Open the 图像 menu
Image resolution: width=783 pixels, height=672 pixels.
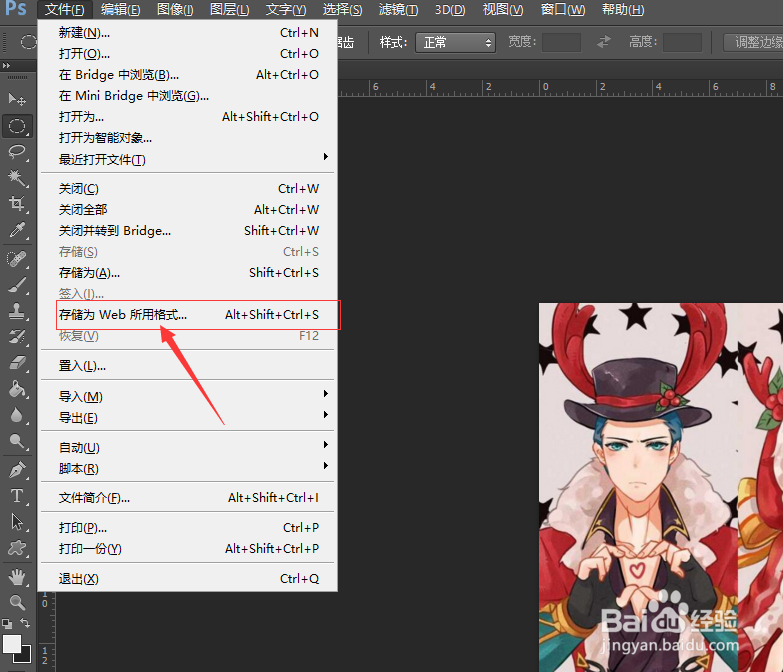pyautogui.click(x=175, y=9)
